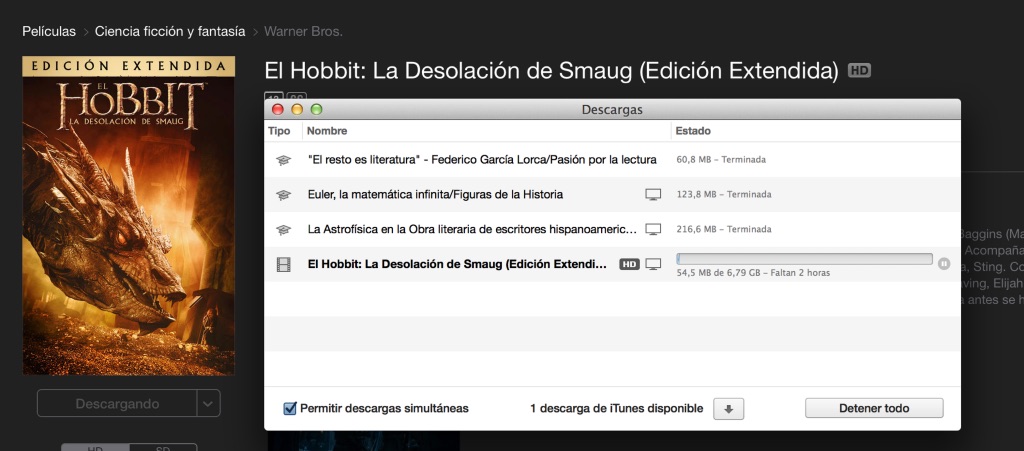Toggle Permitir descargas simultáneas checkbox

(290, 409)
